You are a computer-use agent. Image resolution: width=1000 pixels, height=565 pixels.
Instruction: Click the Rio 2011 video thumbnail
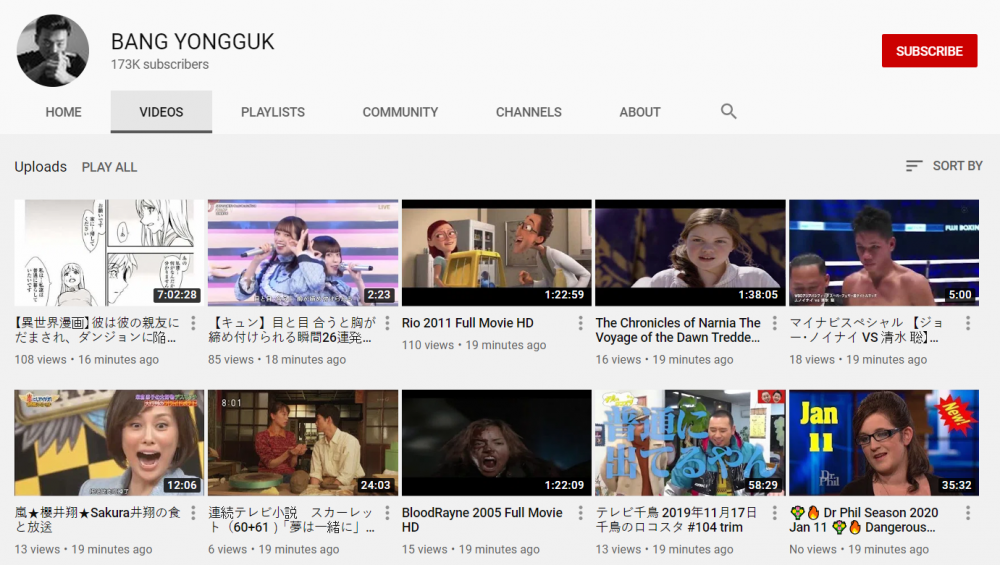pos(497,253)
